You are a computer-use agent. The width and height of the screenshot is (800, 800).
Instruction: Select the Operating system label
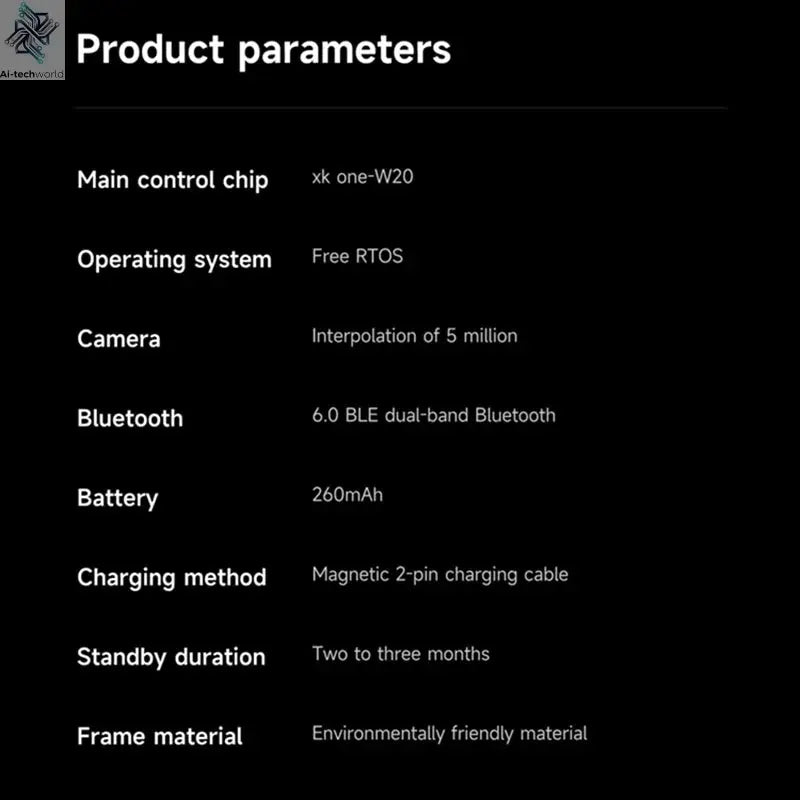(174, 260)
